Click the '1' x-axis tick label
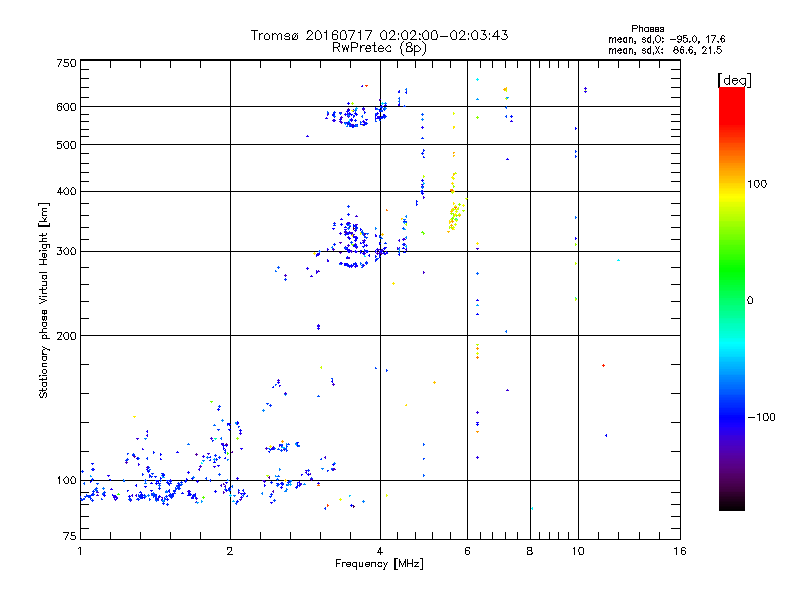 pyautogui.click(x=80, y=551)
